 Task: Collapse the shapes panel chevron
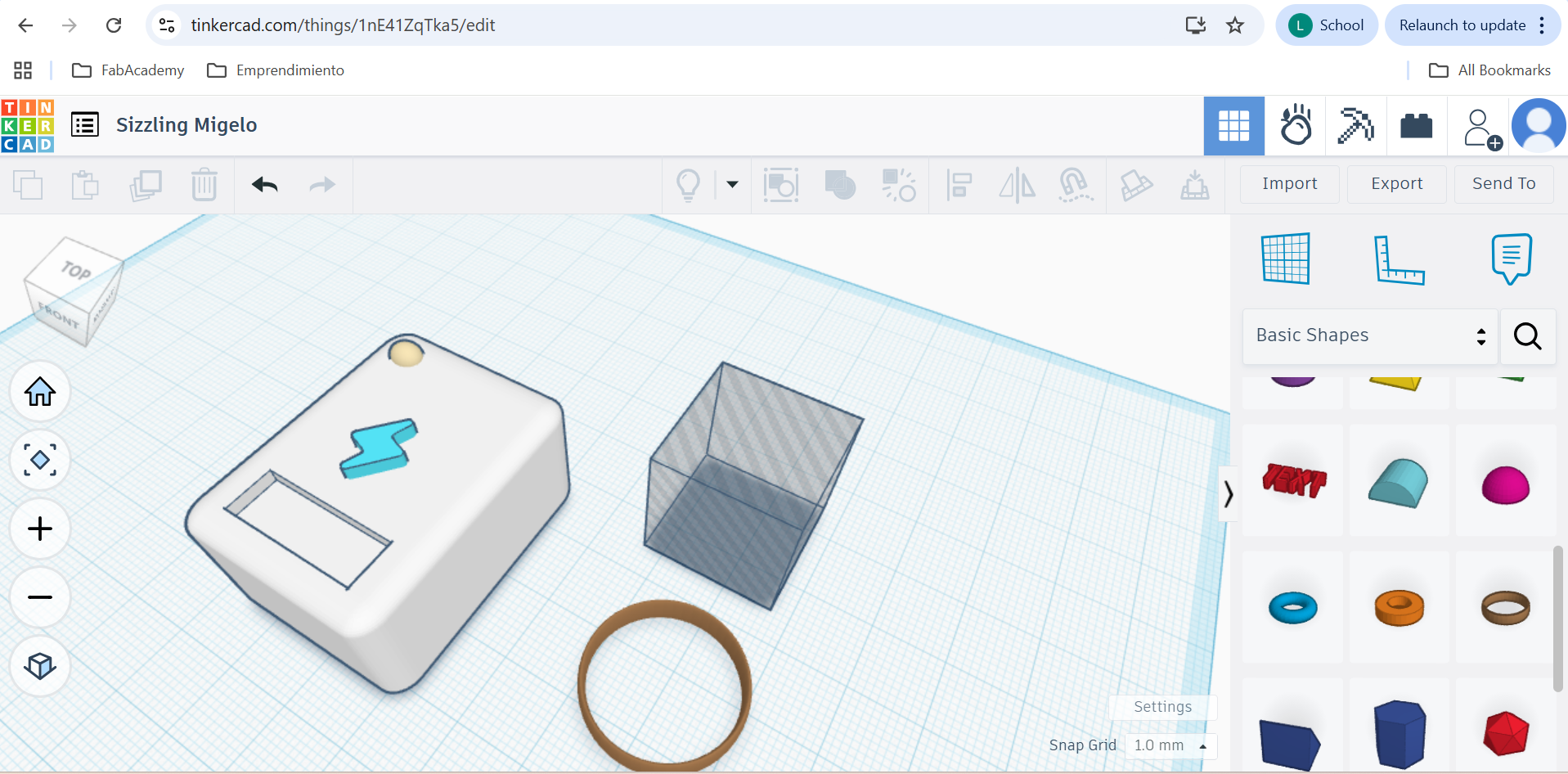pyautogui.click(x=1228, y=494)
